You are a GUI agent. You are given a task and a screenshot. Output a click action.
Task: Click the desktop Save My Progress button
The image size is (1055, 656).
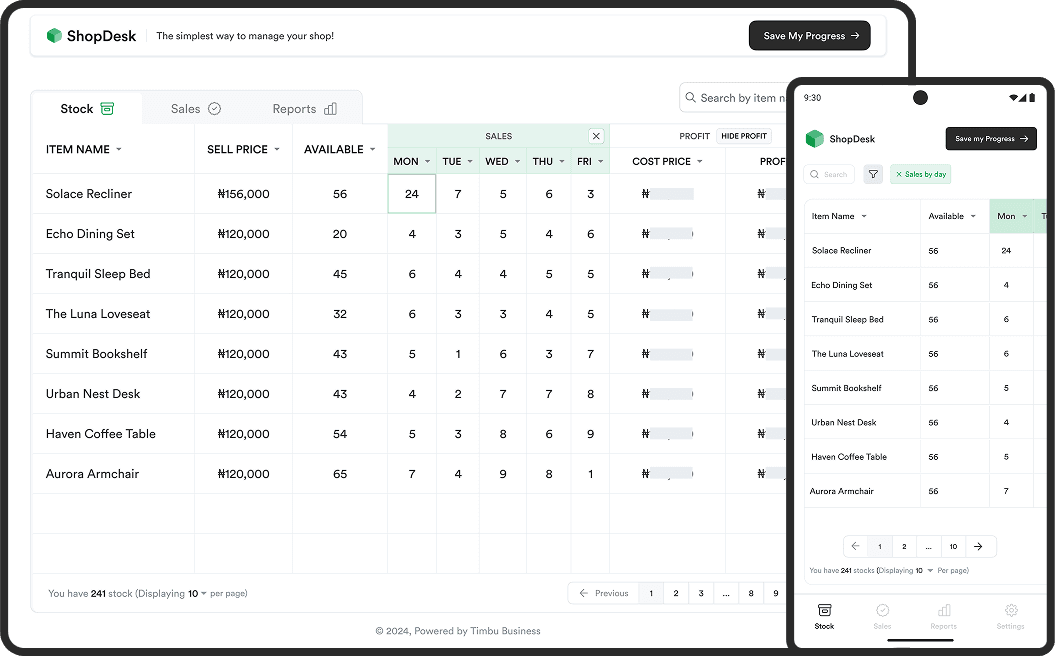pyautogui.click(x=809, y=36)
